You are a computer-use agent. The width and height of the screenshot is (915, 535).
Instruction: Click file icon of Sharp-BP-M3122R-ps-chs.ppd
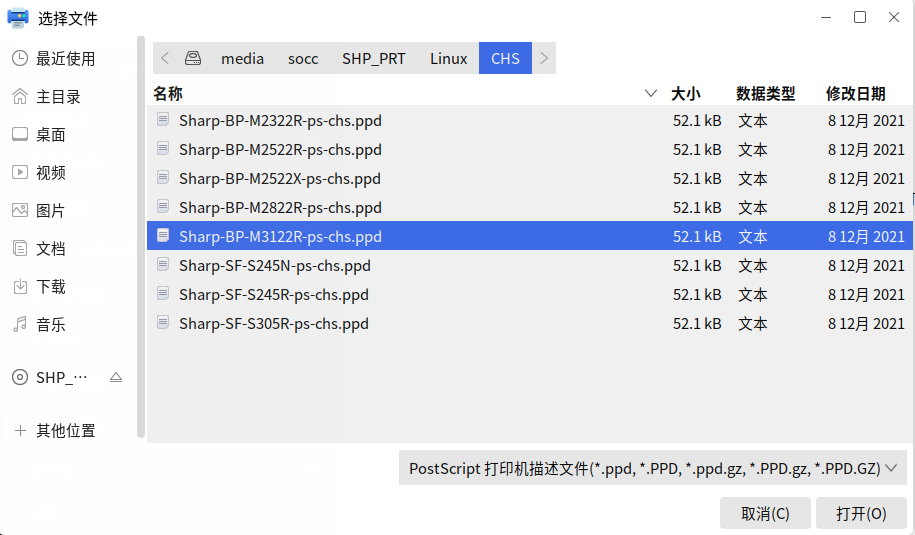[x=163, y=236]
